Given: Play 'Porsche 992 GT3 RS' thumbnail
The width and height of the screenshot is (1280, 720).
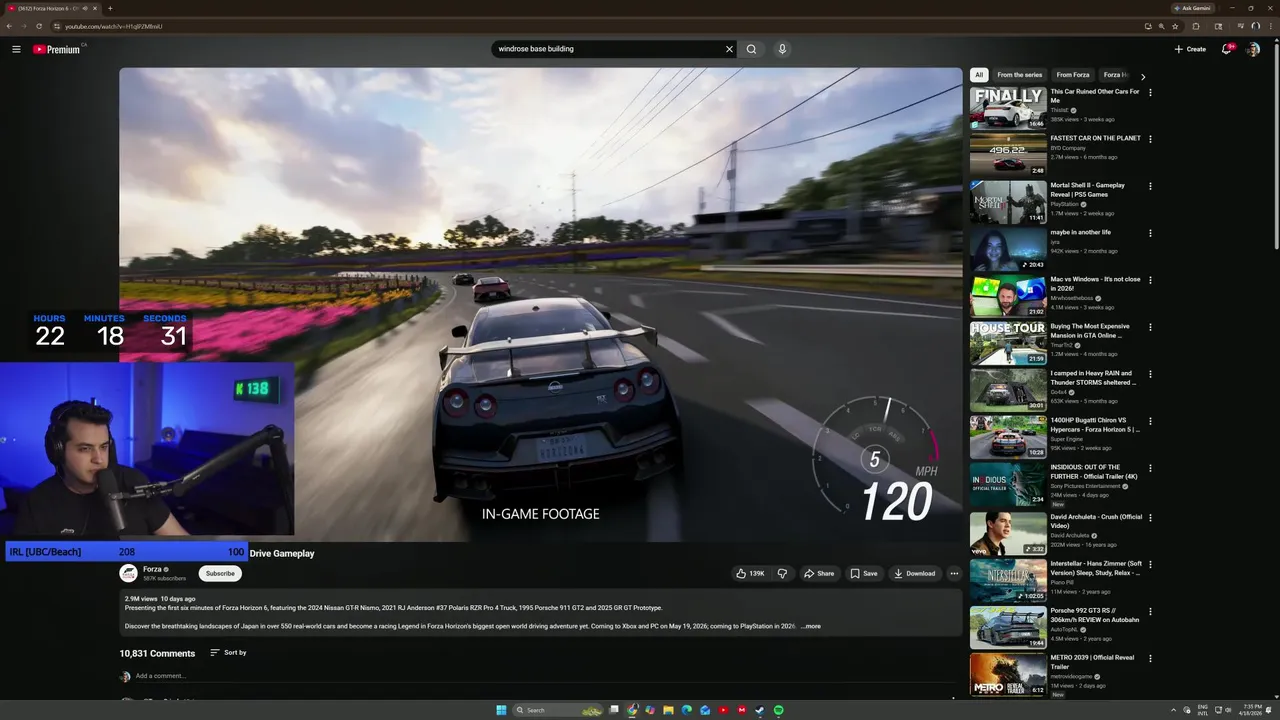Looking at the screenshot, I should tap(1008, 627).
